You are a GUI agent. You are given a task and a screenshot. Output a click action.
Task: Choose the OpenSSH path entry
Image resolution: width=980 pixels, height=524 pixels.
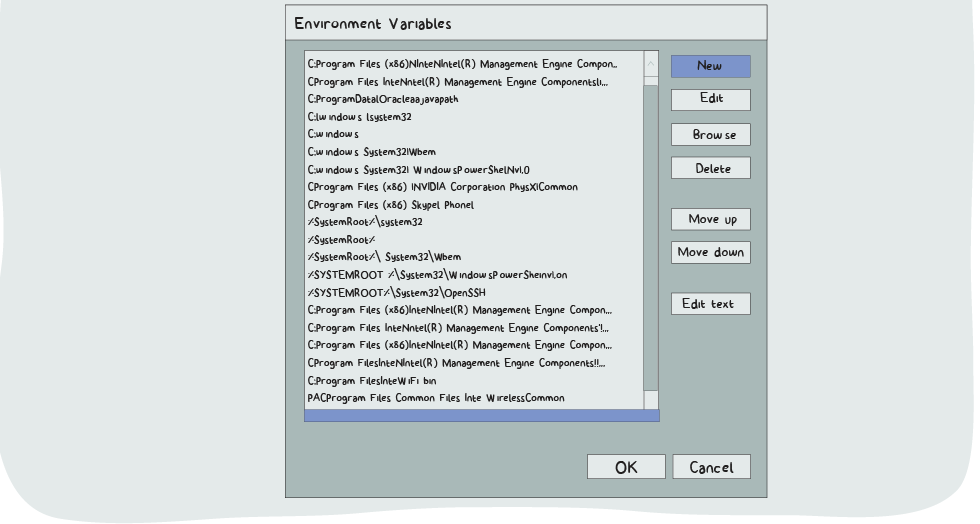396,292
